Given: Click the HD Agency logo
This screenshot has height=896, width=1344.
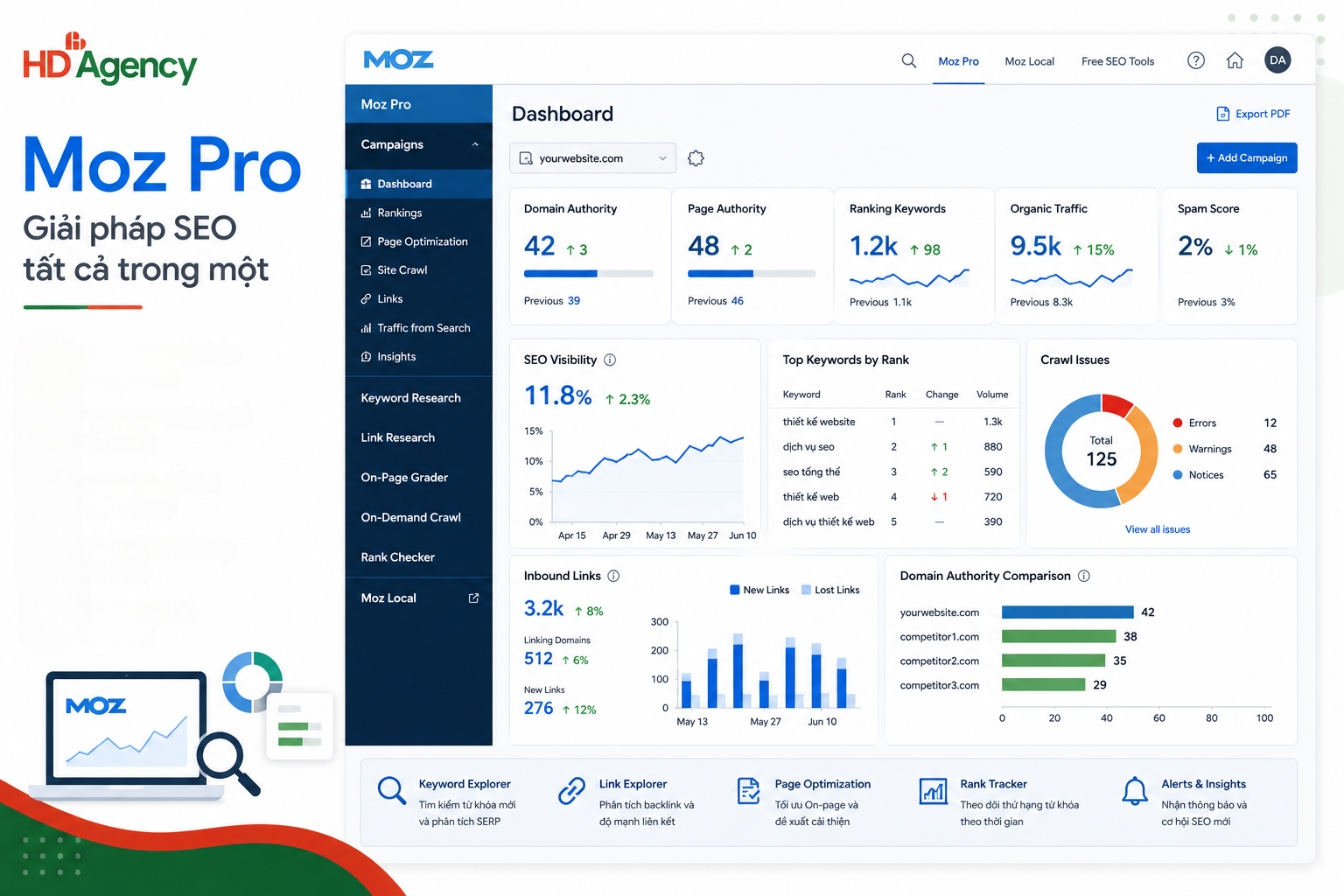Looking at the screenshot, I should [110, 60].
